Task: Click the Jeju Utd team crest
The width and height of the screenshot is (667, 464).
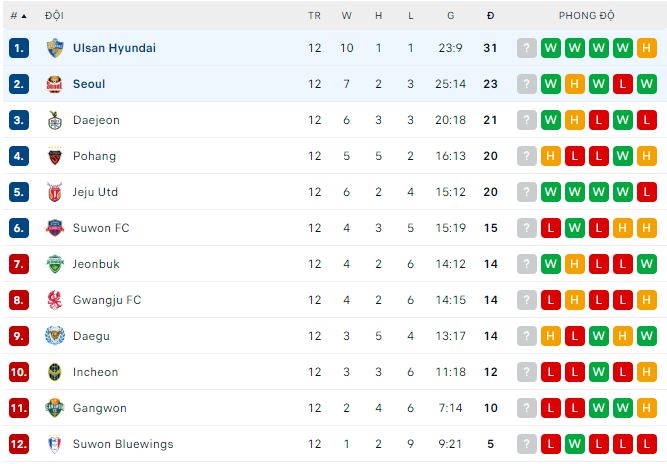Action: pyautogui.click(x=54, y=192)
